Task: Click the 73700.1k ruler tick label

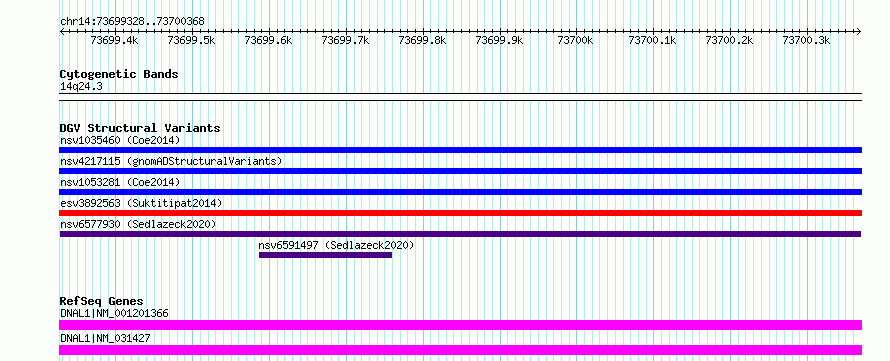Action: tap(653, 40)
